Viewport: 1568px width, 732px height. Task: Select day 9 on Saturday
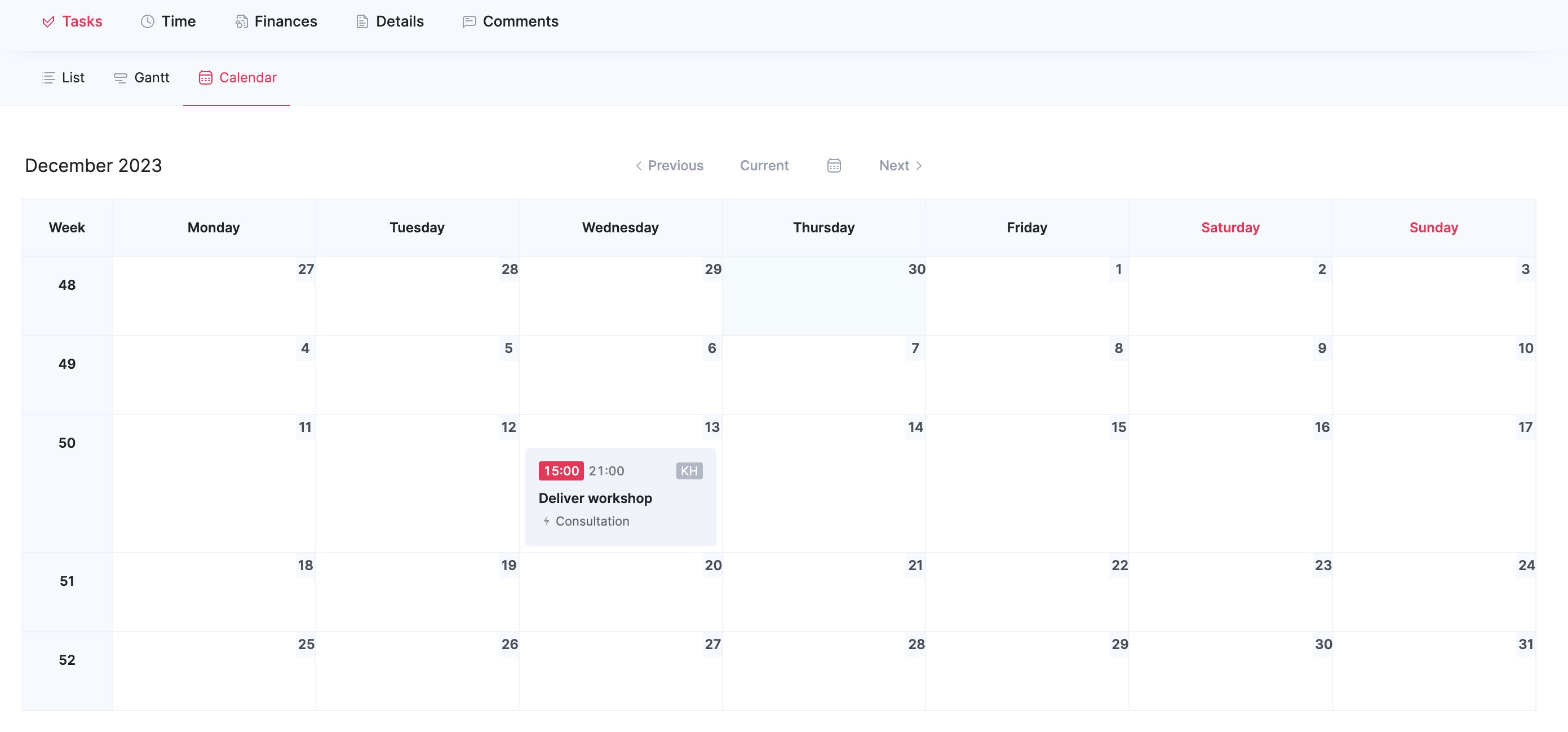tap(1230, 375)
